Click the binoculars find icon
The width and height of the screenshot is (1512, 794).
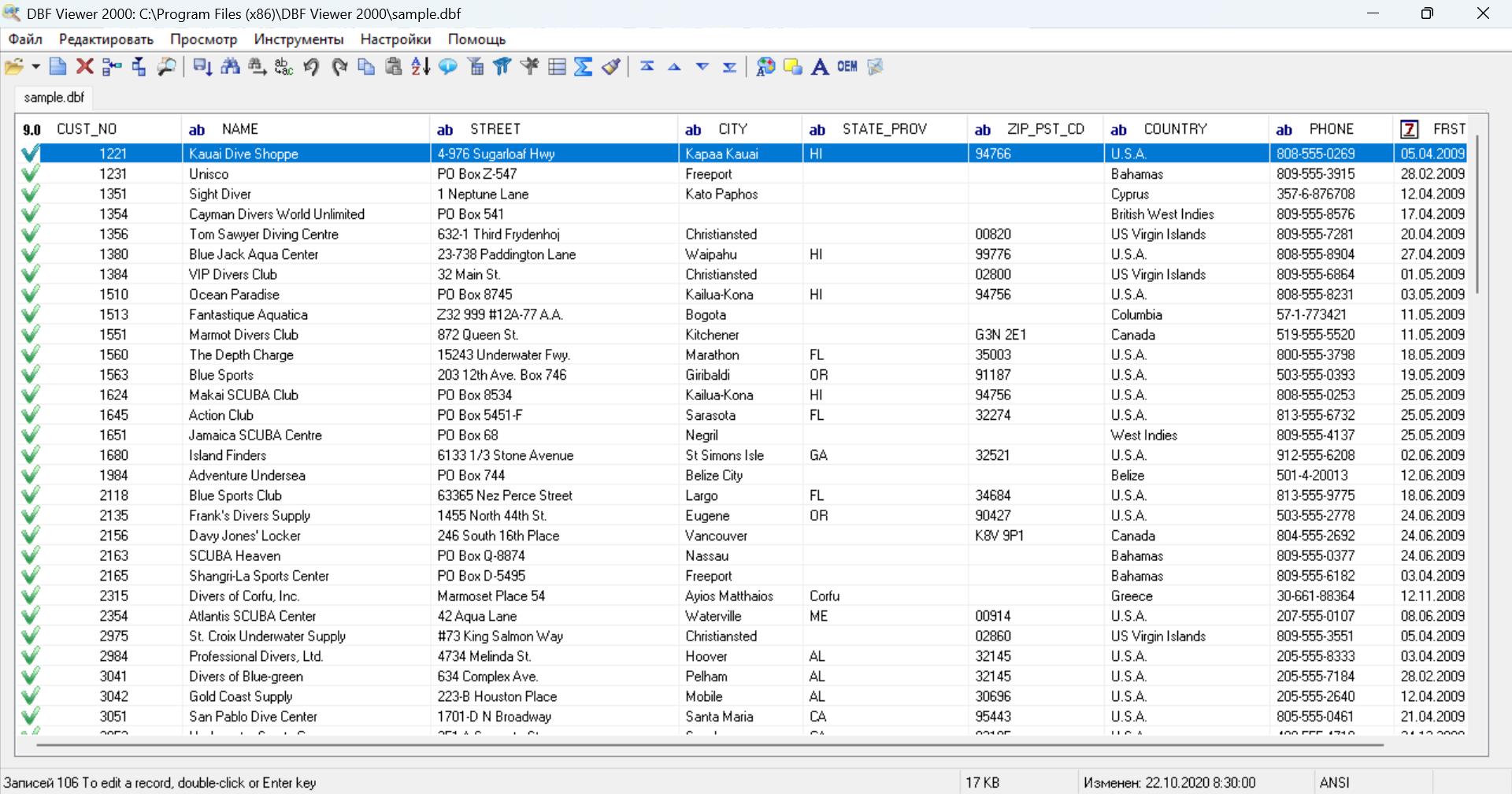tap(231, 67)
